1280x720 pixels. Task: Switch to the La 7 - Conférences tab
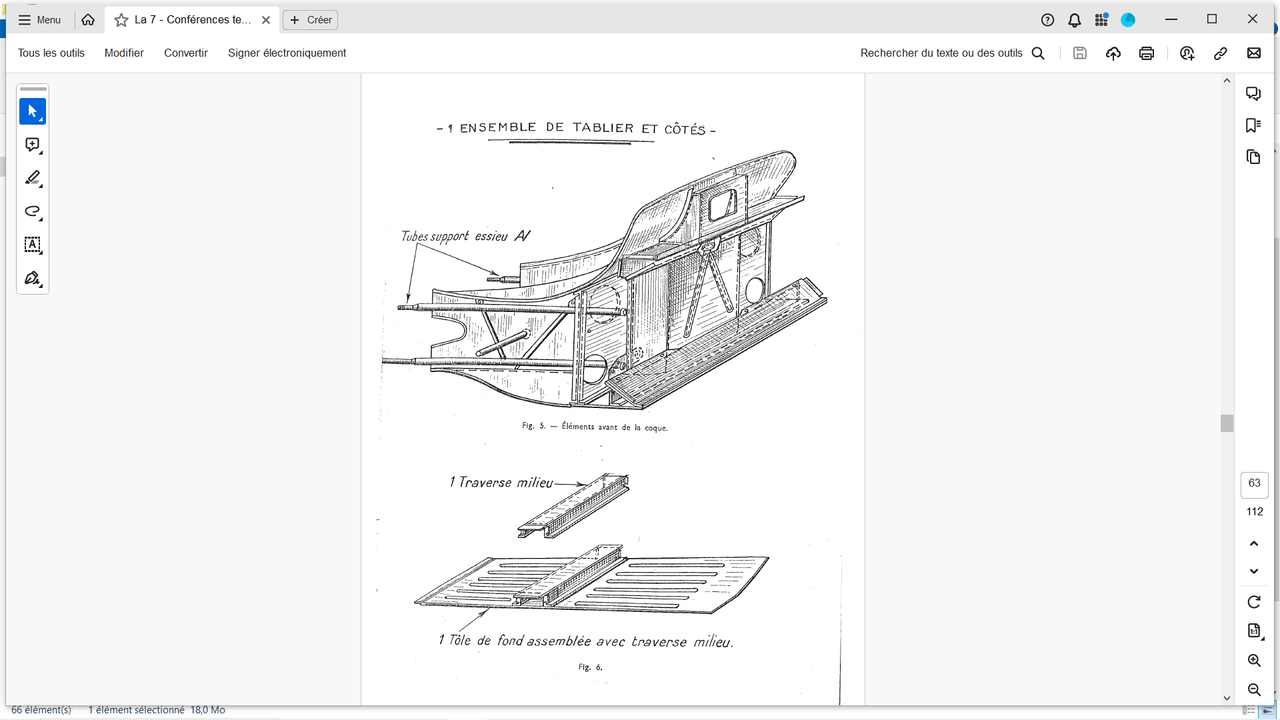tap(192, 20)
